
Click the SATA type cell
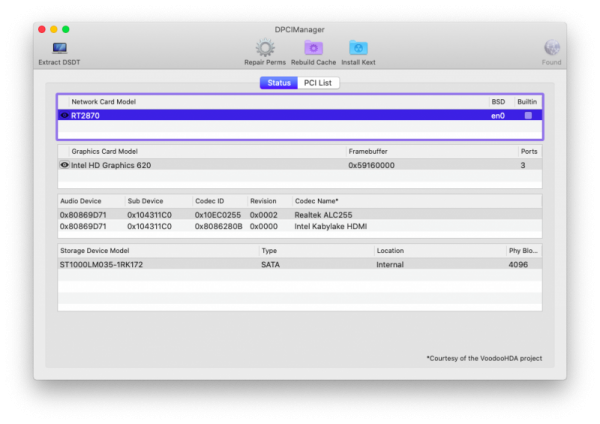pyautogui.click(x=270, y=264)
